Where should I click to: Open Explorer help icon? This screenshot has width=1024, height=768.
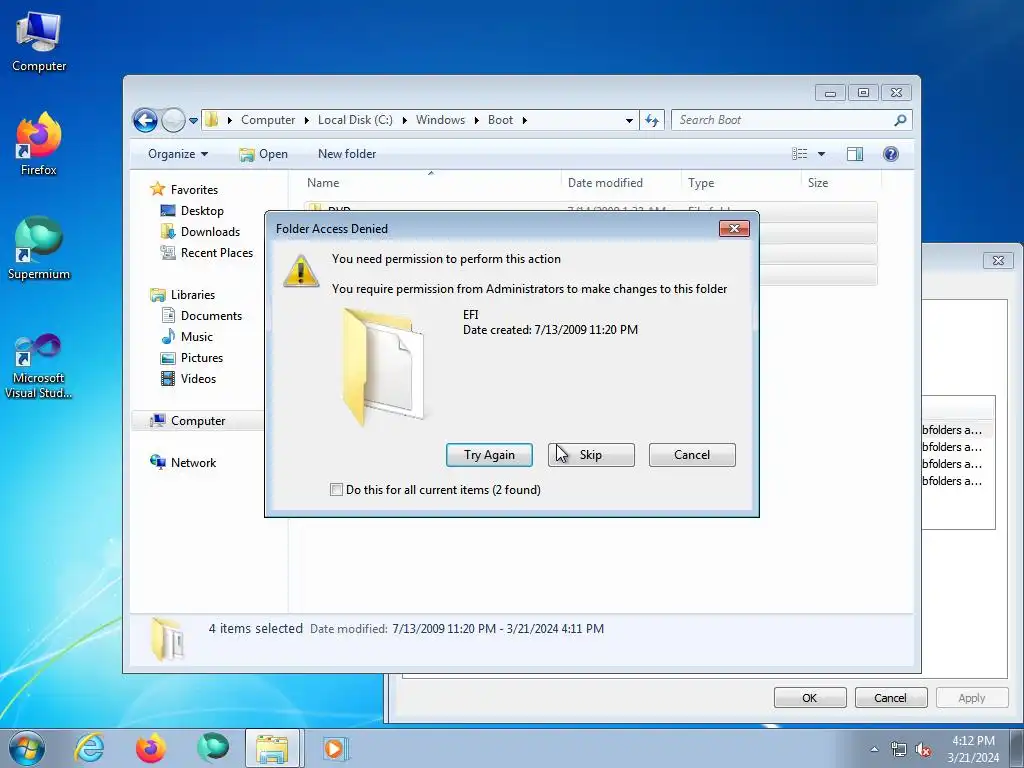891,154
